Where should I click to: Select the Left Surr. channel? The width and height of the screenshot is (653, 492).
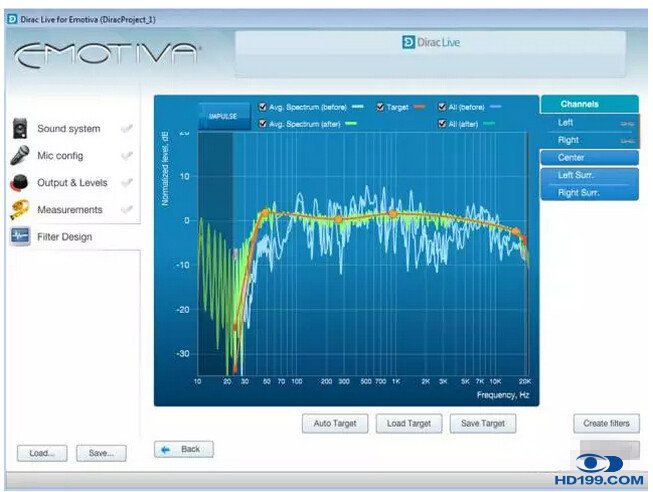pos(589,175)
